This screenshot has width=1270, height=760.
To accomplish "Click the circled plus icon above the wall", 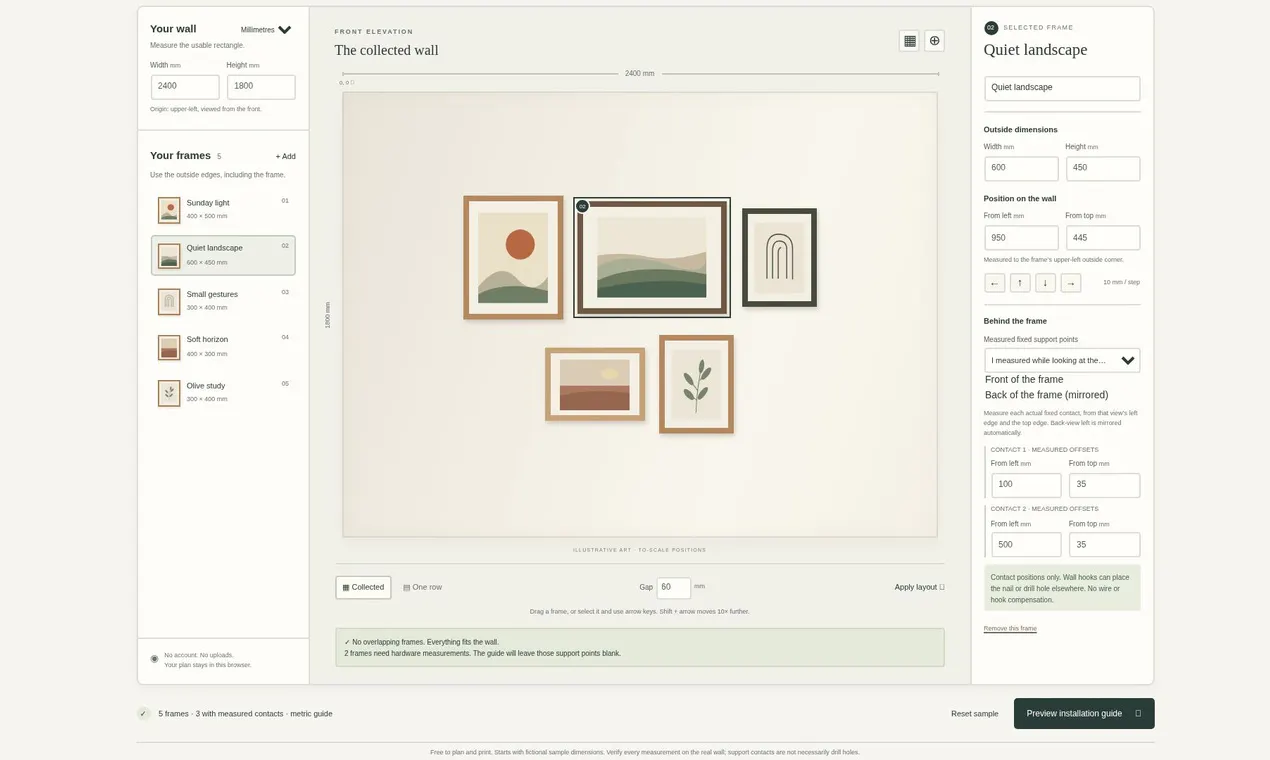I will point(935,41).
